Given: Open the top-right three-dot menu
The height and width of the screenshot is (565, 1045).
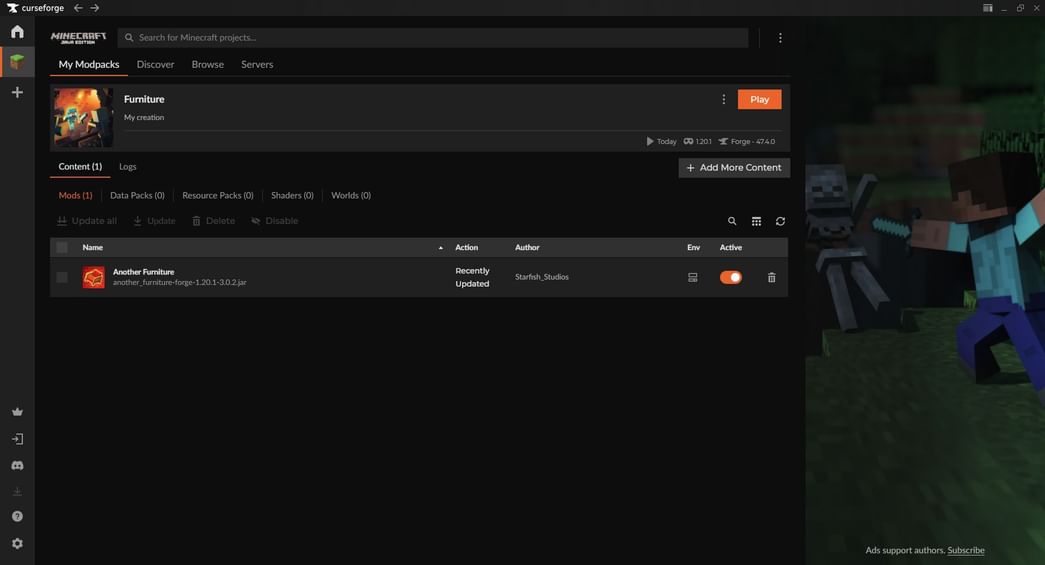Looking at the screenshot, I should click(780, 38).
